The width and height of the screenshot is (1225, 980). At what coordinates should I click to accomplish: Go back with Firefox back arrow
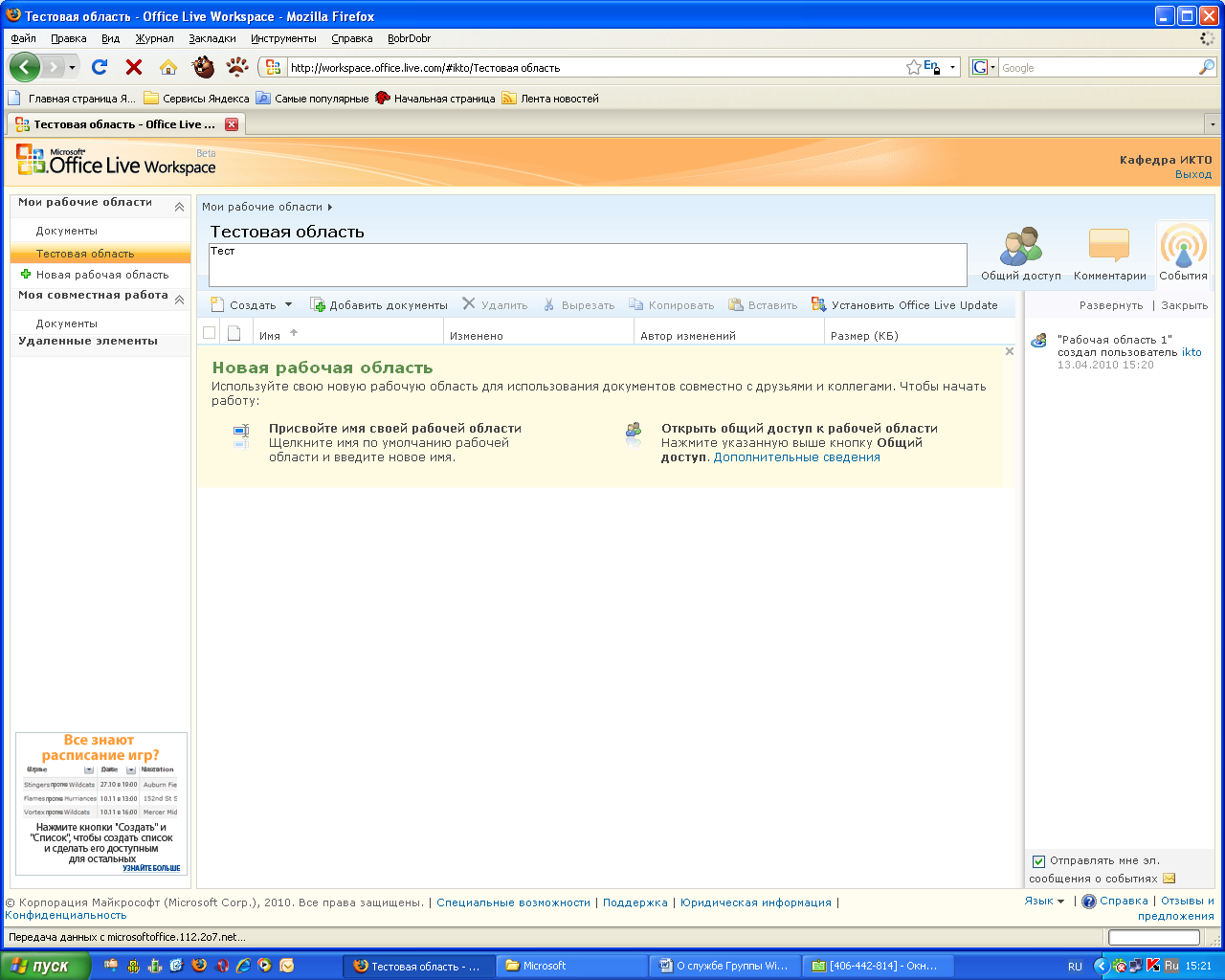25,67
